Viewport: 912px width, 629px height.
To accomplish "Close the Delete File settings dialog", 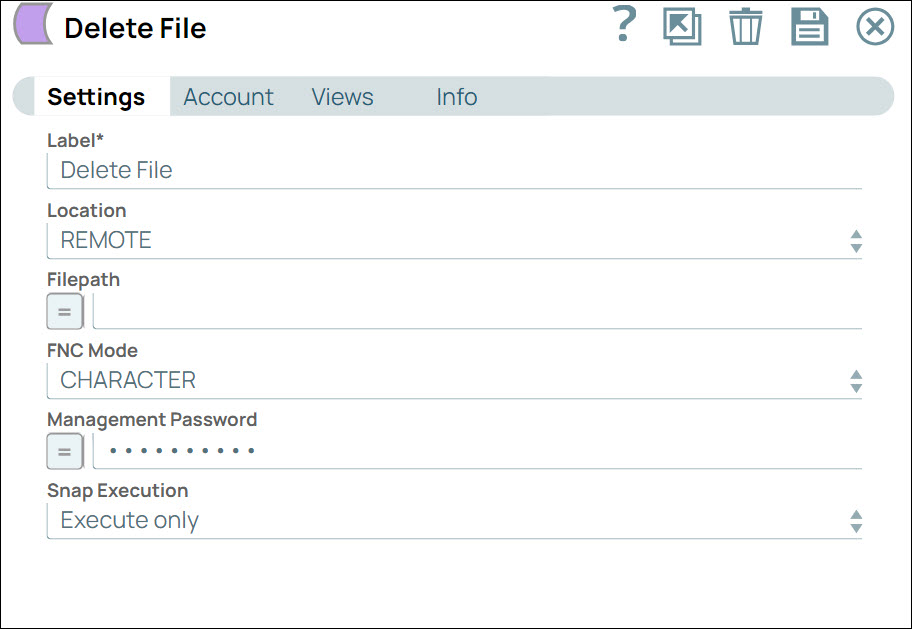I will 874,27.
